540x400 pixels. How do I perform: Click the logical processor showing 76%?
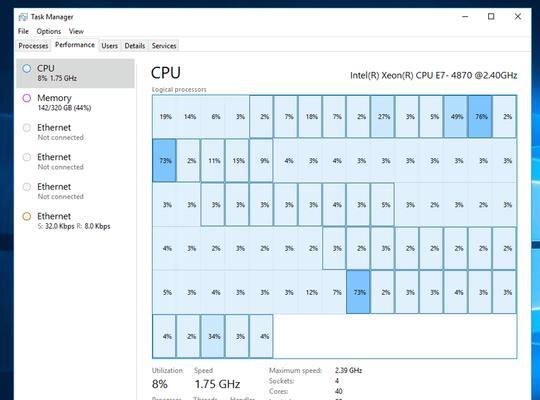click(480, 116)
